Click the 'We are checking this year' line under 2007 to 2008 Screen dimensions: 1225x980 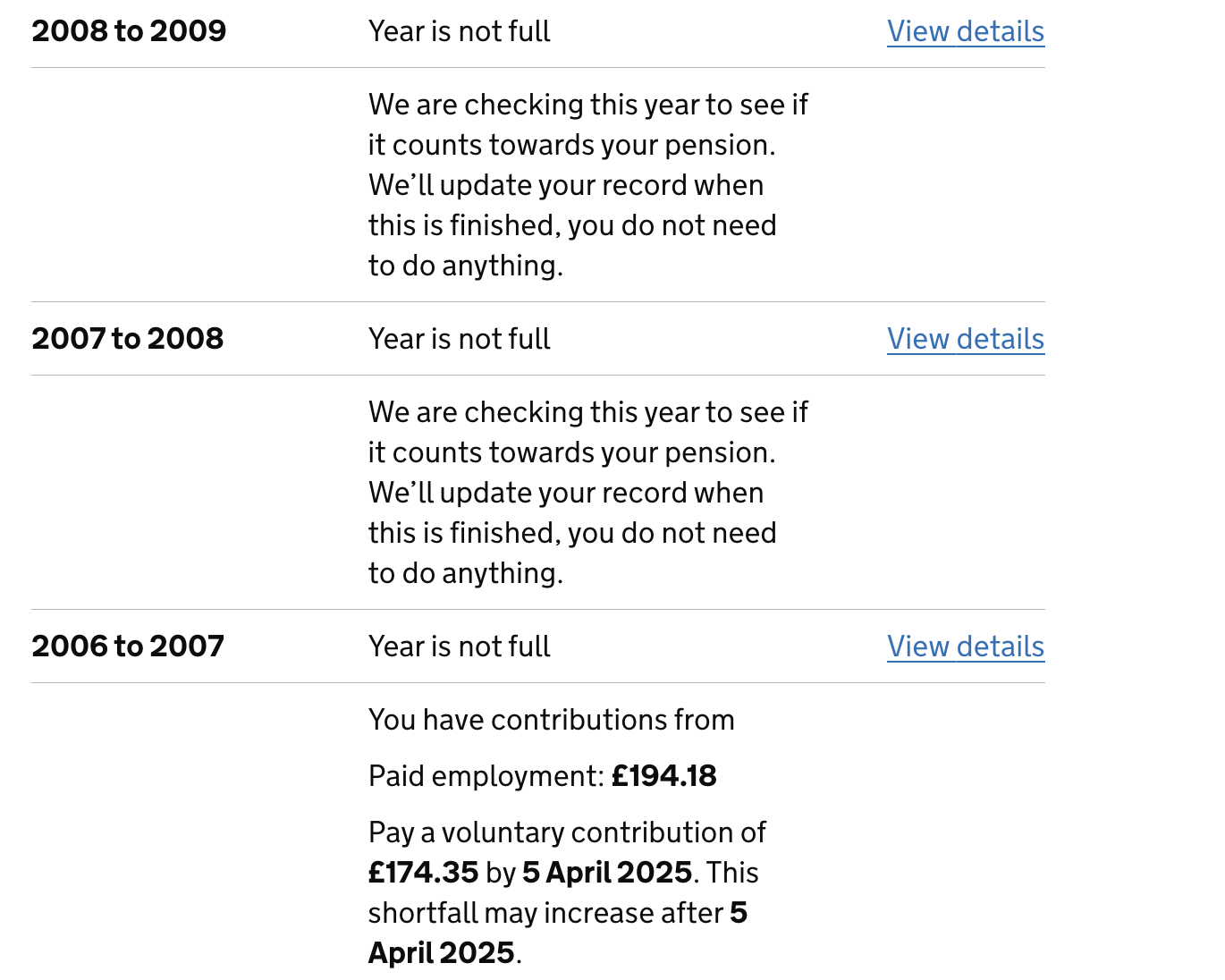point(588,412)
